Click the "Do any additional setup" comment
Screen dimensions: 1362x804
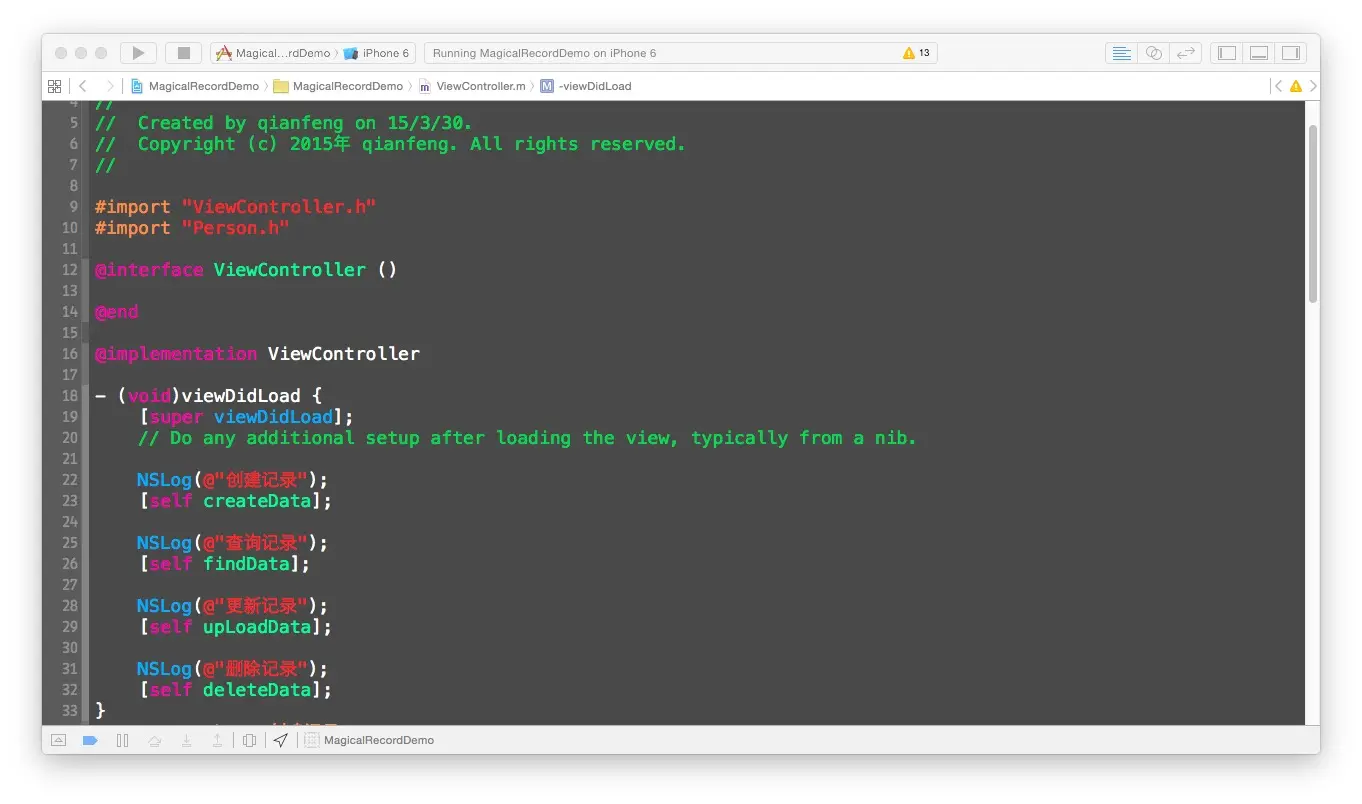click(527, 438)
